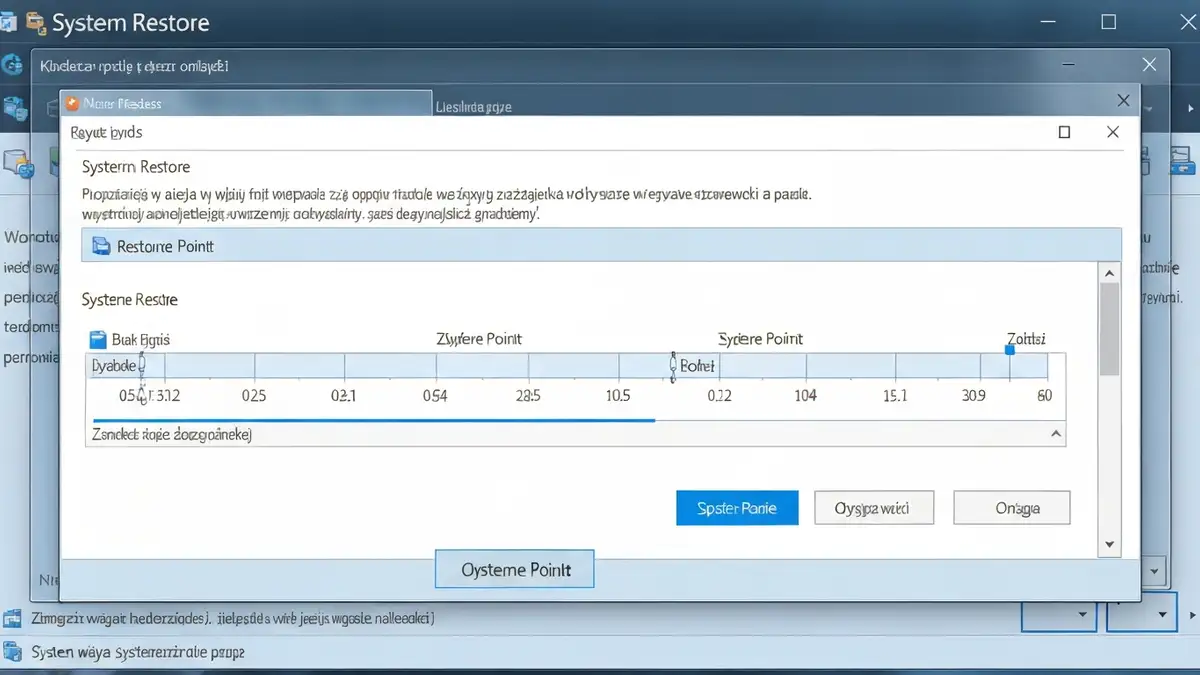Image resolution: width=1200 pixels, height=675 pixels.
Task: Click the value 104 on timeline
Action: pyautogui.click(x=805, y=395)
